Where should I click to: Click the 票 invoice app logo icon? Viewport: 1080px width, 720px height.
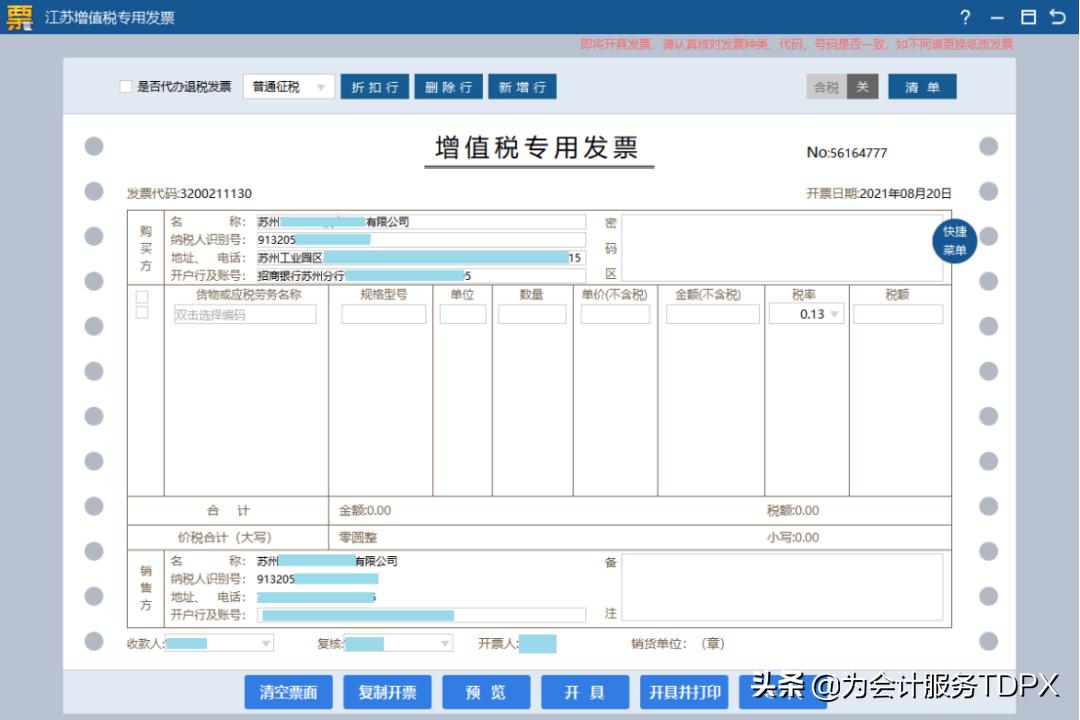[18, 17]
